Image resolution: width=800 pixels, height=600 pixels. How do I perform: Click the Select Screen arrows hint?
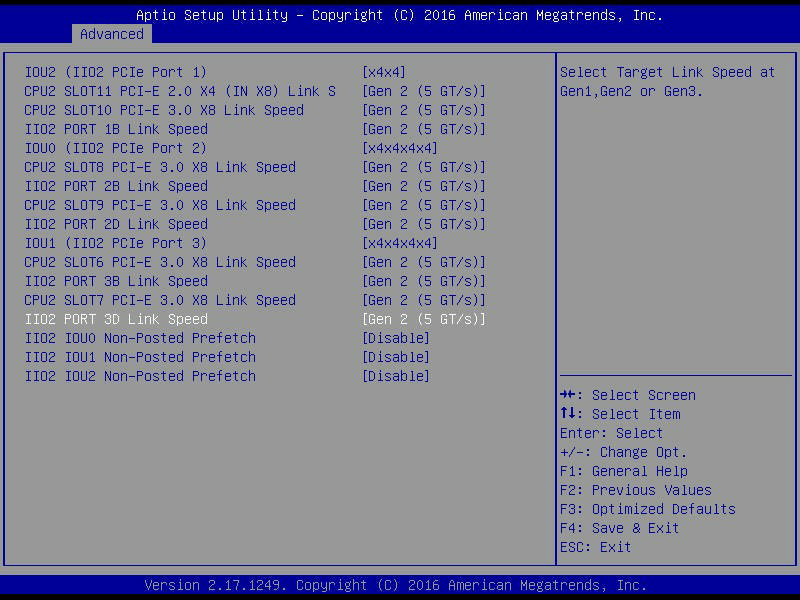click(x=628, y=395)
